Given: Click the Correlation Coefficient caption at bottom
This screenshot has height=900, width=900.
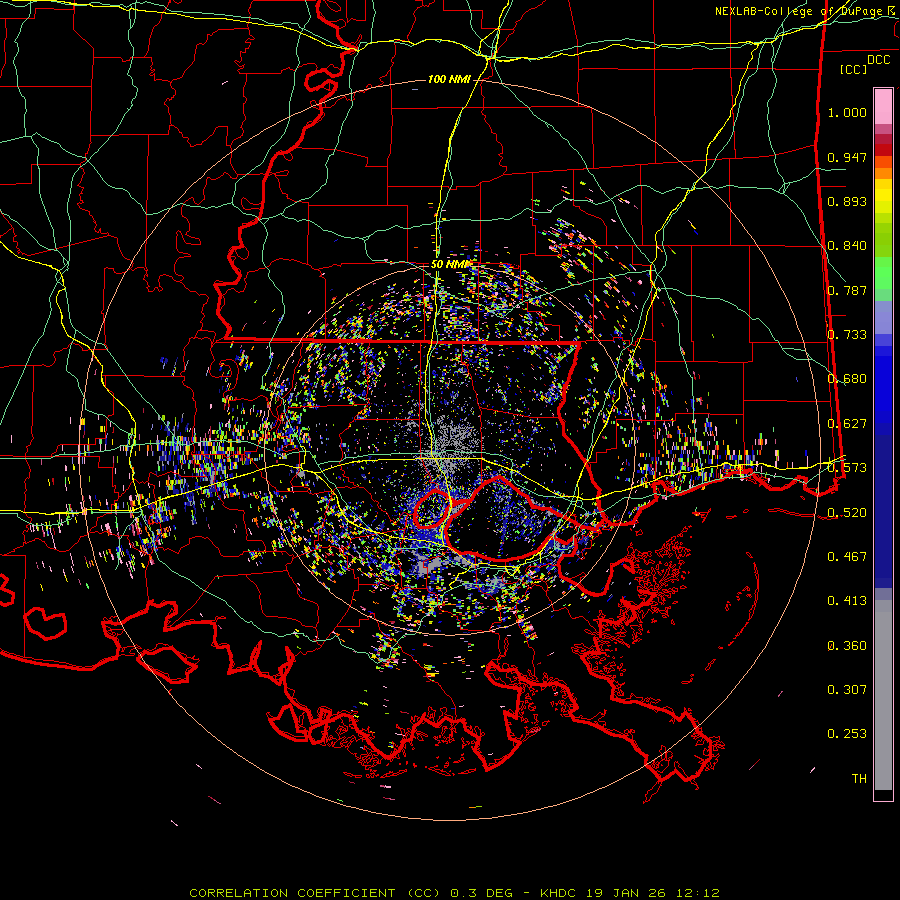Looking at the screenshot, I should [455, 893].
